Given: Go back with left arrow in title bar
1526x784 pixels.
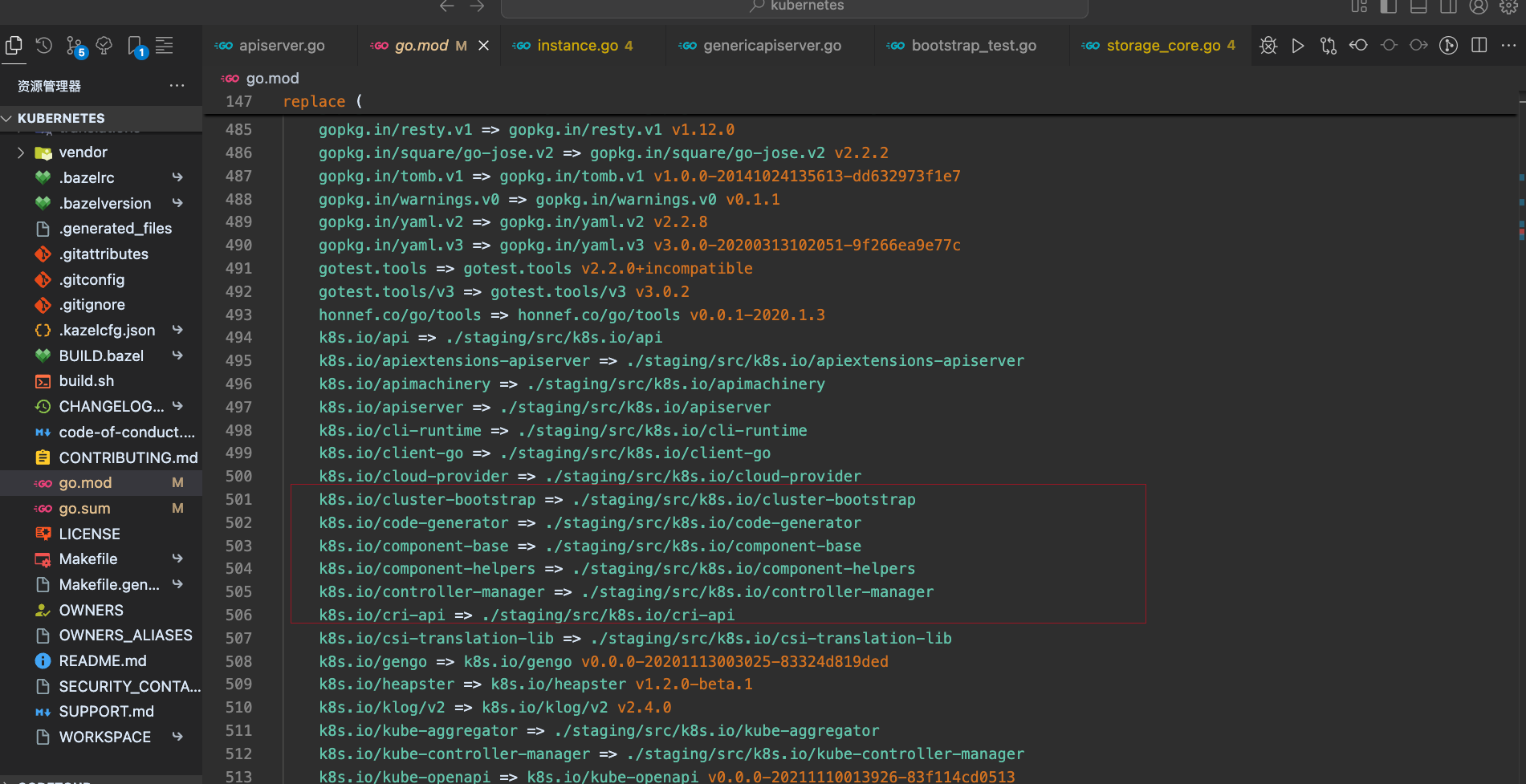Looking at the screenshot, I should point(447,6).
